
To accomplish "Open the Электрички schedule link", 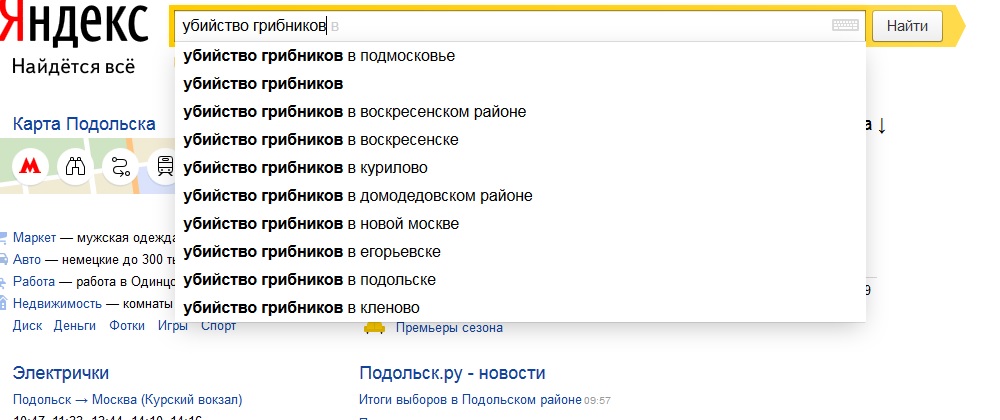I will click(x=61, y=373).
